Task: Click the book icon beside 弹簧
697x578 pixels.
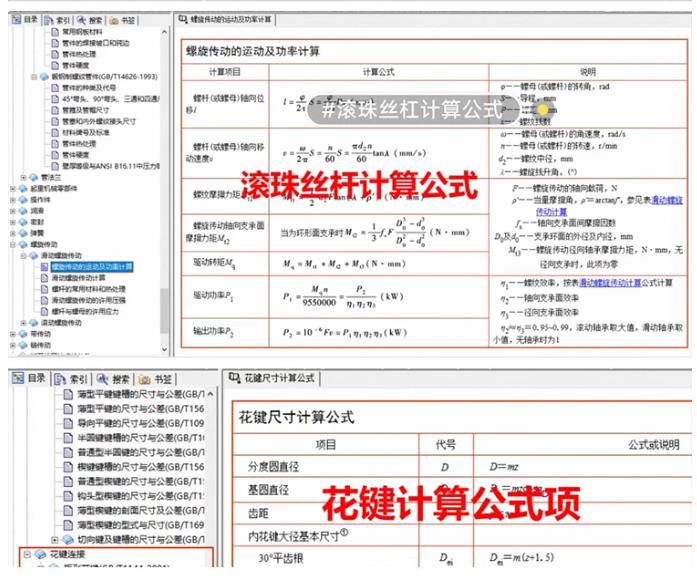Action: 23,233
